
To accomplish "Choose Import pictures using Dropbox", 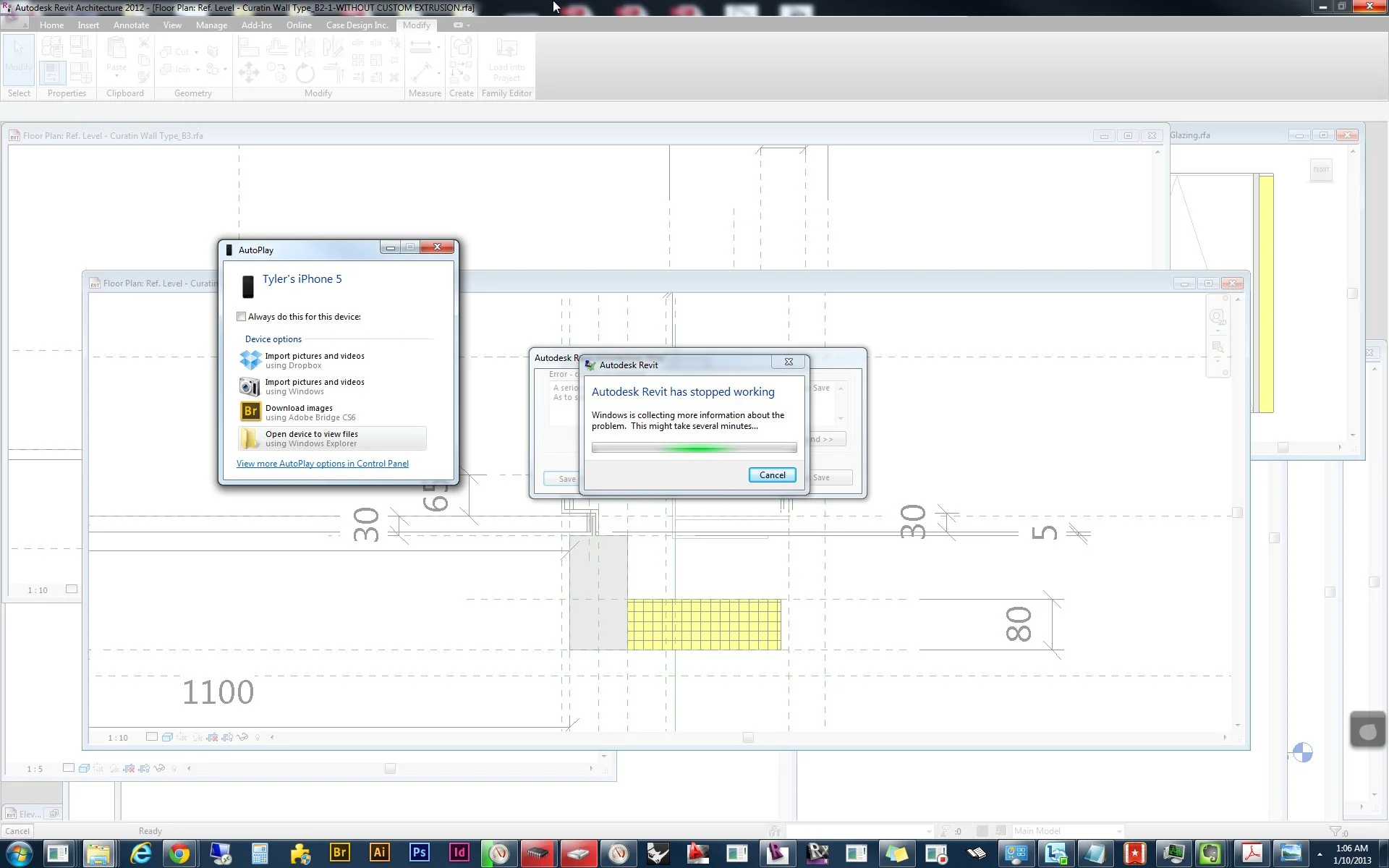I will pyautogui.click(x=332, y=360).
